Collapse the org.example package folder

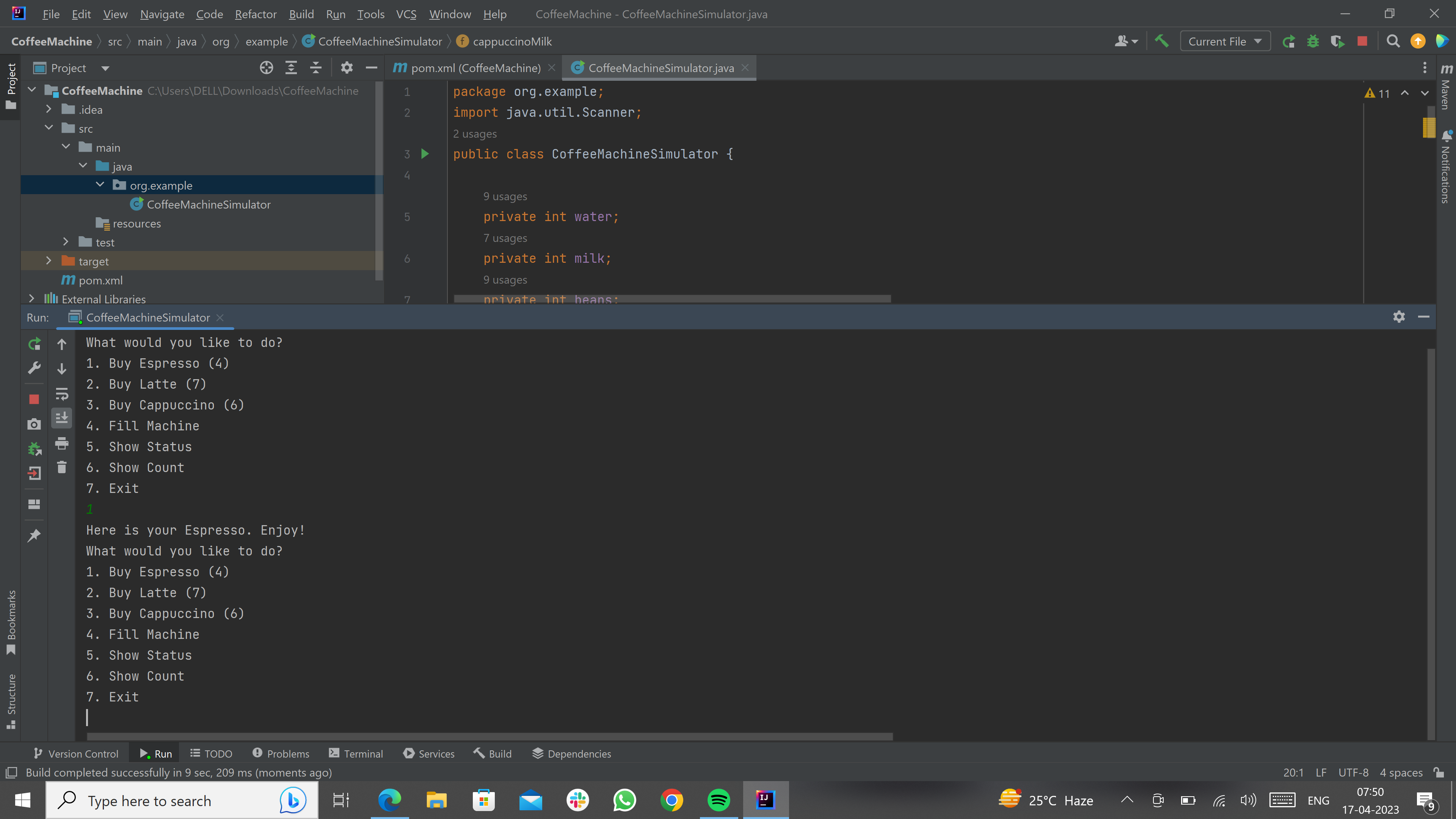click(x=100, y=184)
